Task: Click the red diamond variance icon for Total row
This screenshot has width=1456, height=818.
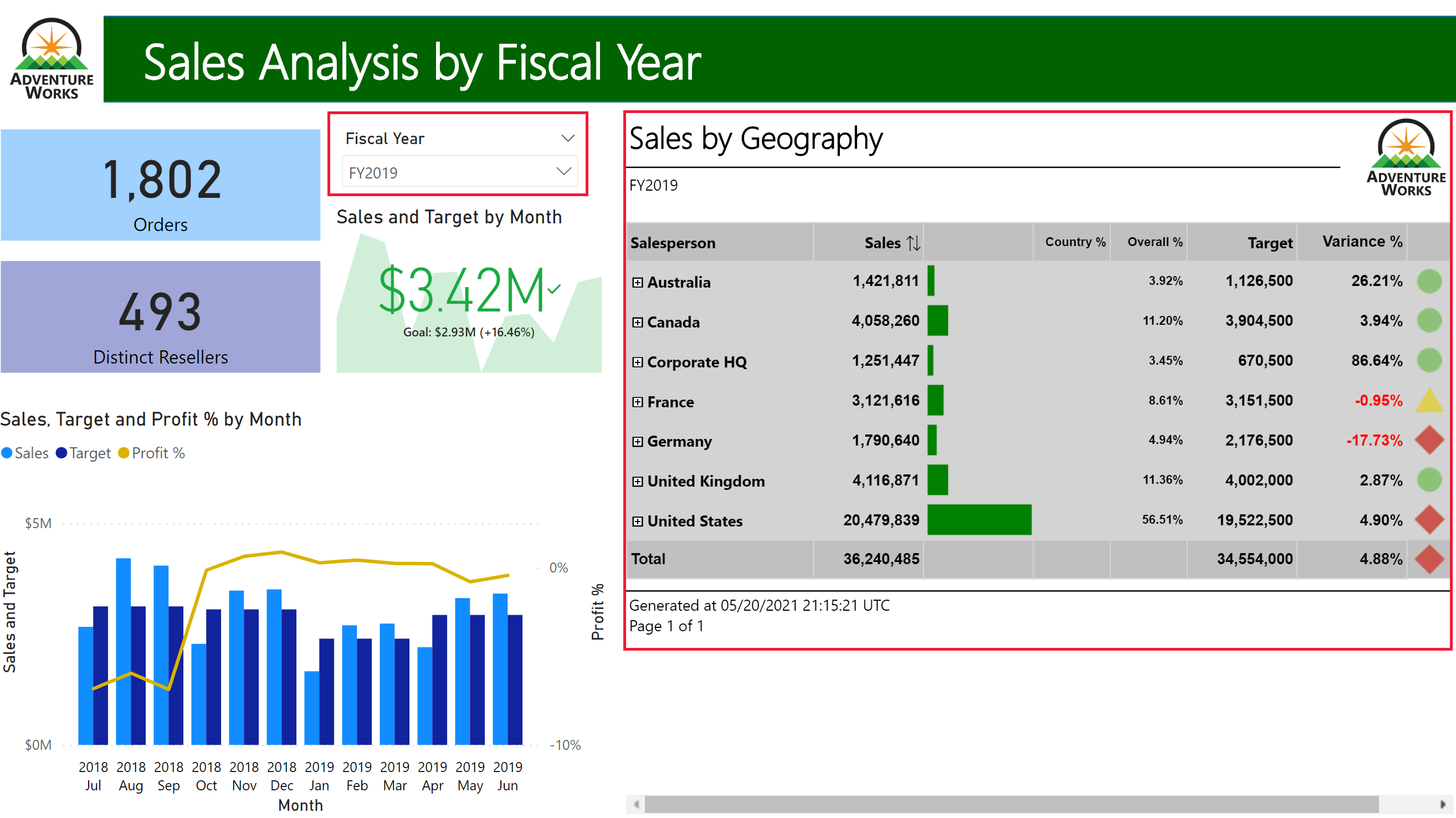Action: click(x=1429, y=559)
